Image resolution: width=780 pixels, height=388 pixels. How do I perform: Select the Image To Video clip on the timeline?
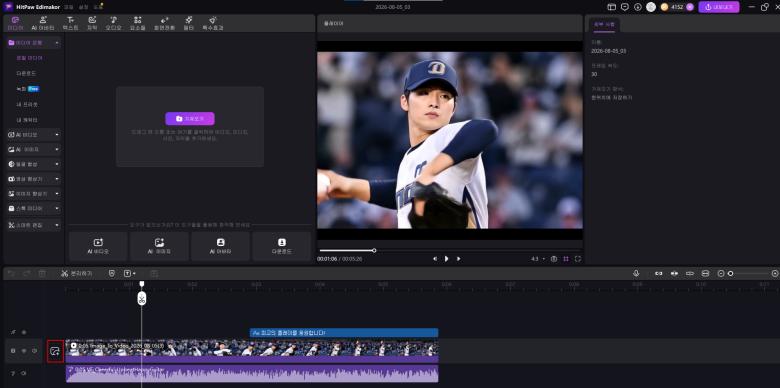click(252, 351)
